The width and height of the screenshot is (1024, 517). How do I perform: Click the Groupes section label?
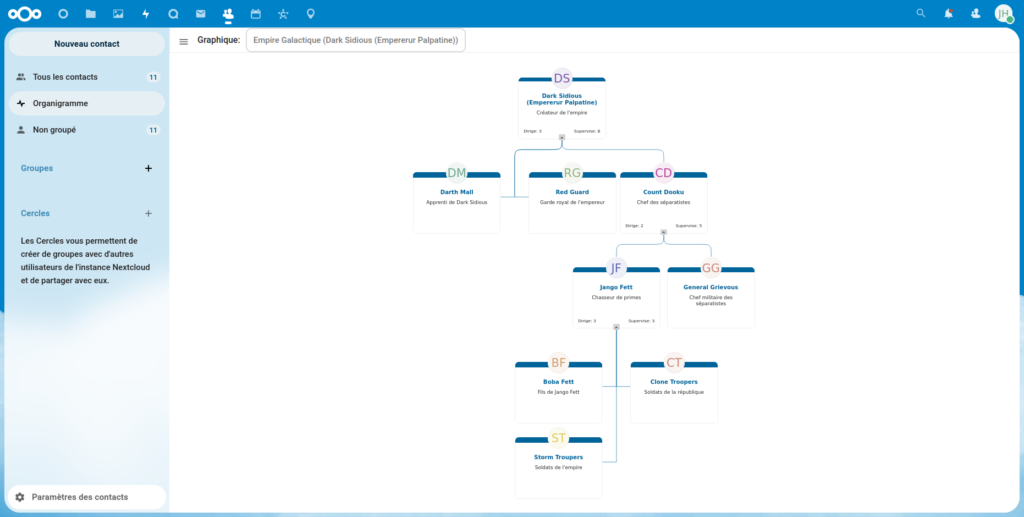(37, 168)
